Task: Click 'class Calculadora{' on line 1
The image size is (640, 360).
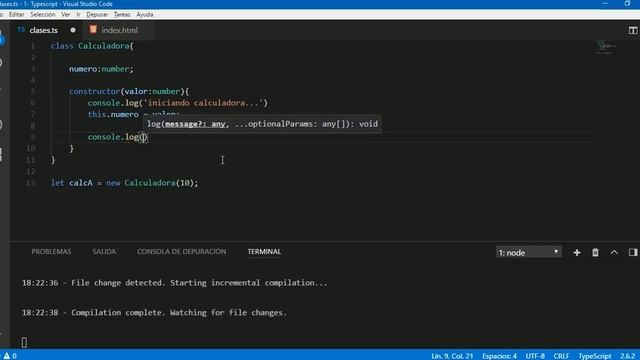Action: (92, 46)
